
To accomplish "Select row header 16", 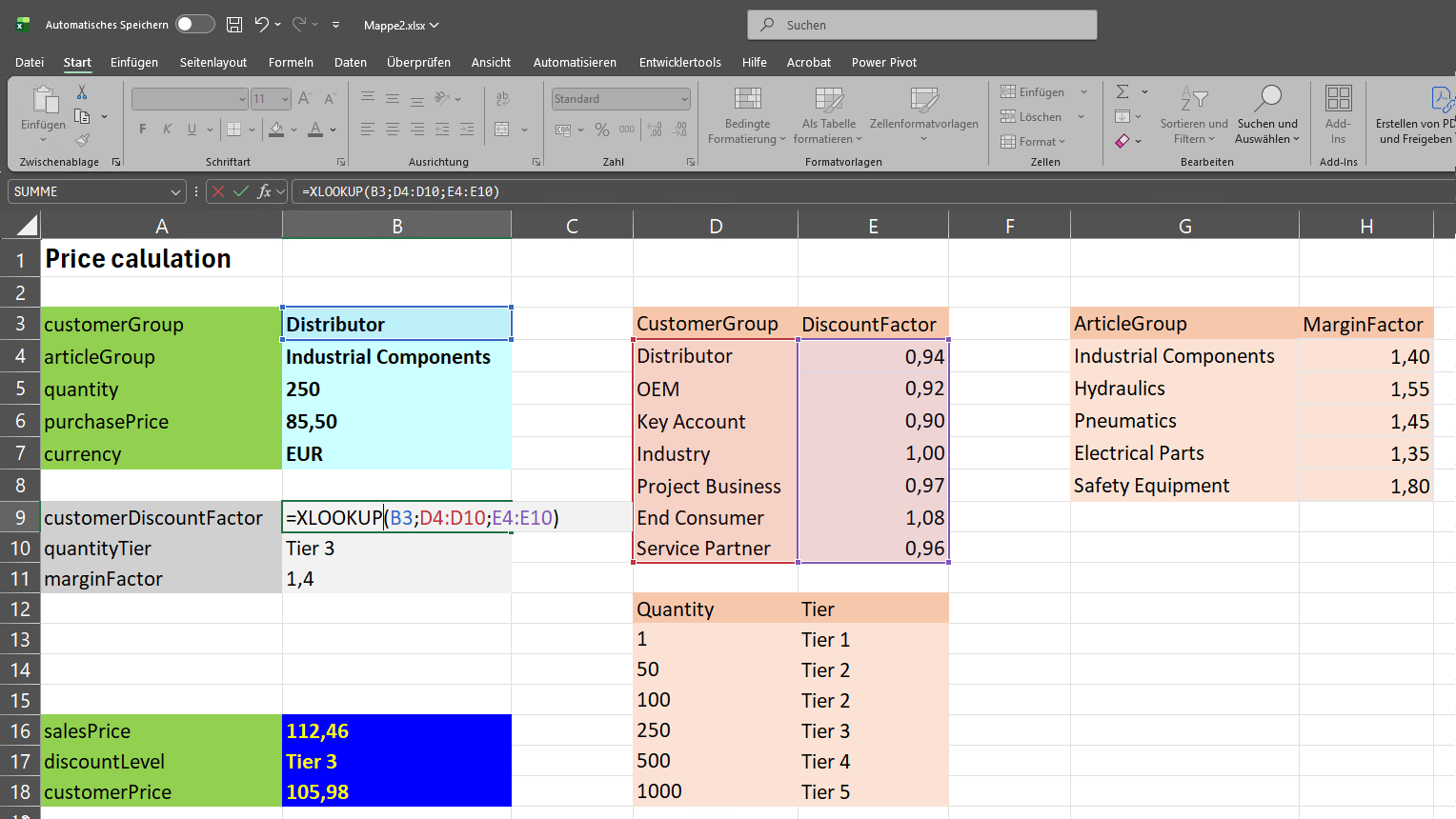I will [x=20, y=730].
